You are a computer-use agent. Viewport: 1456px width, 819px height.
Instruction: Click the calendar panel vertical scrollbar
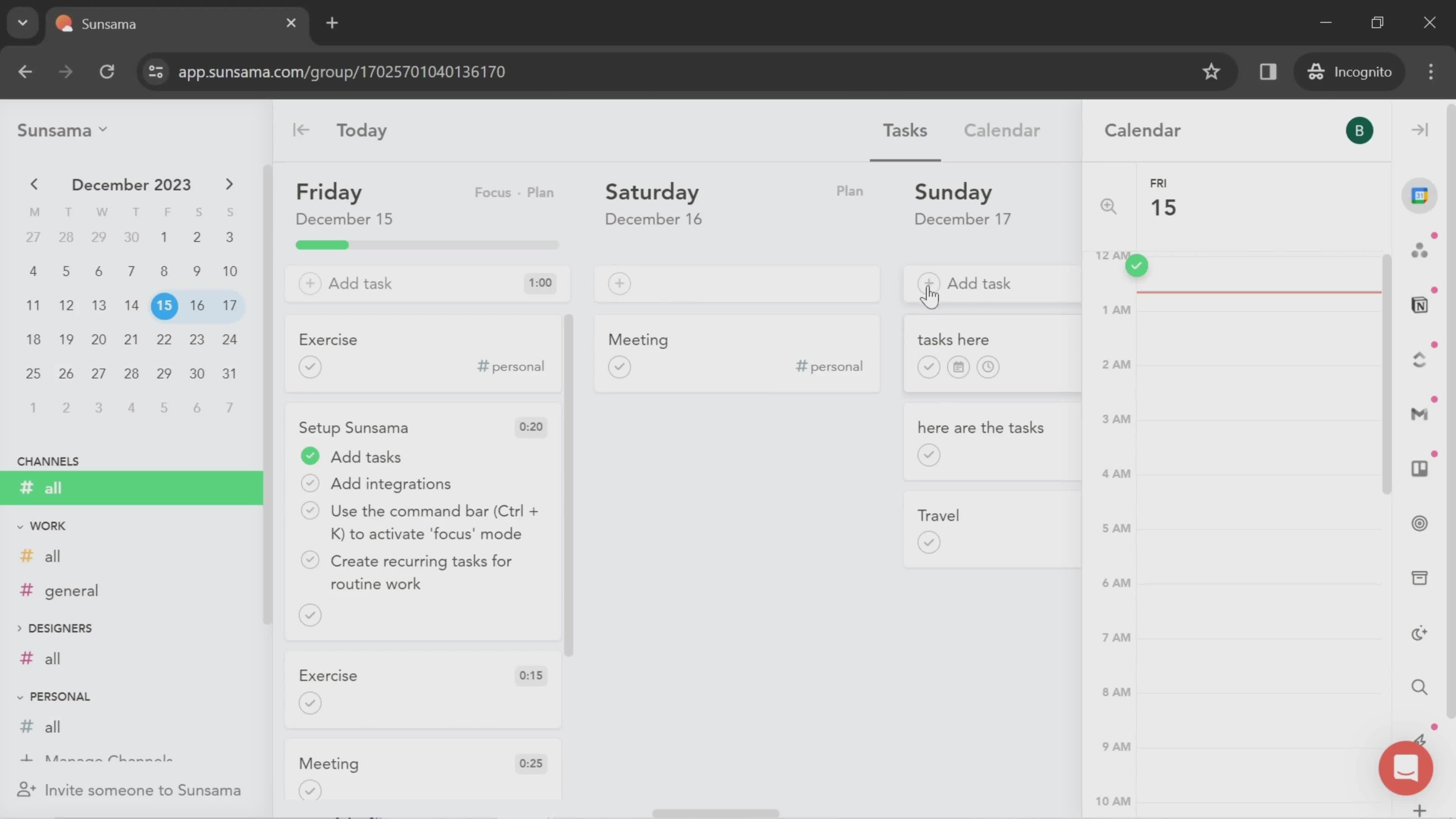click(x=1386, y=374)
